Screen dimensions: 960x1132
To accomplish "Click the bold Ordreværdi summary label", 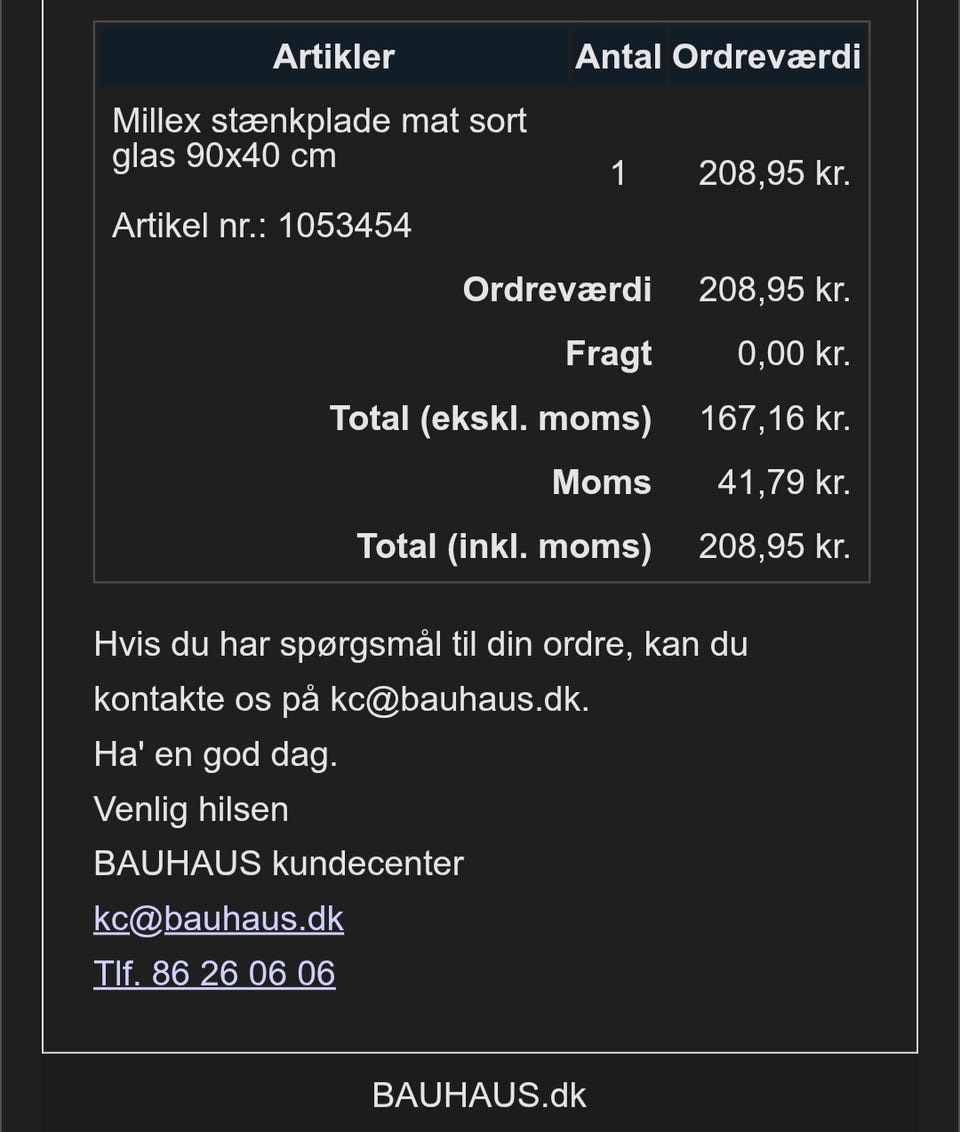I will point(557,290).
